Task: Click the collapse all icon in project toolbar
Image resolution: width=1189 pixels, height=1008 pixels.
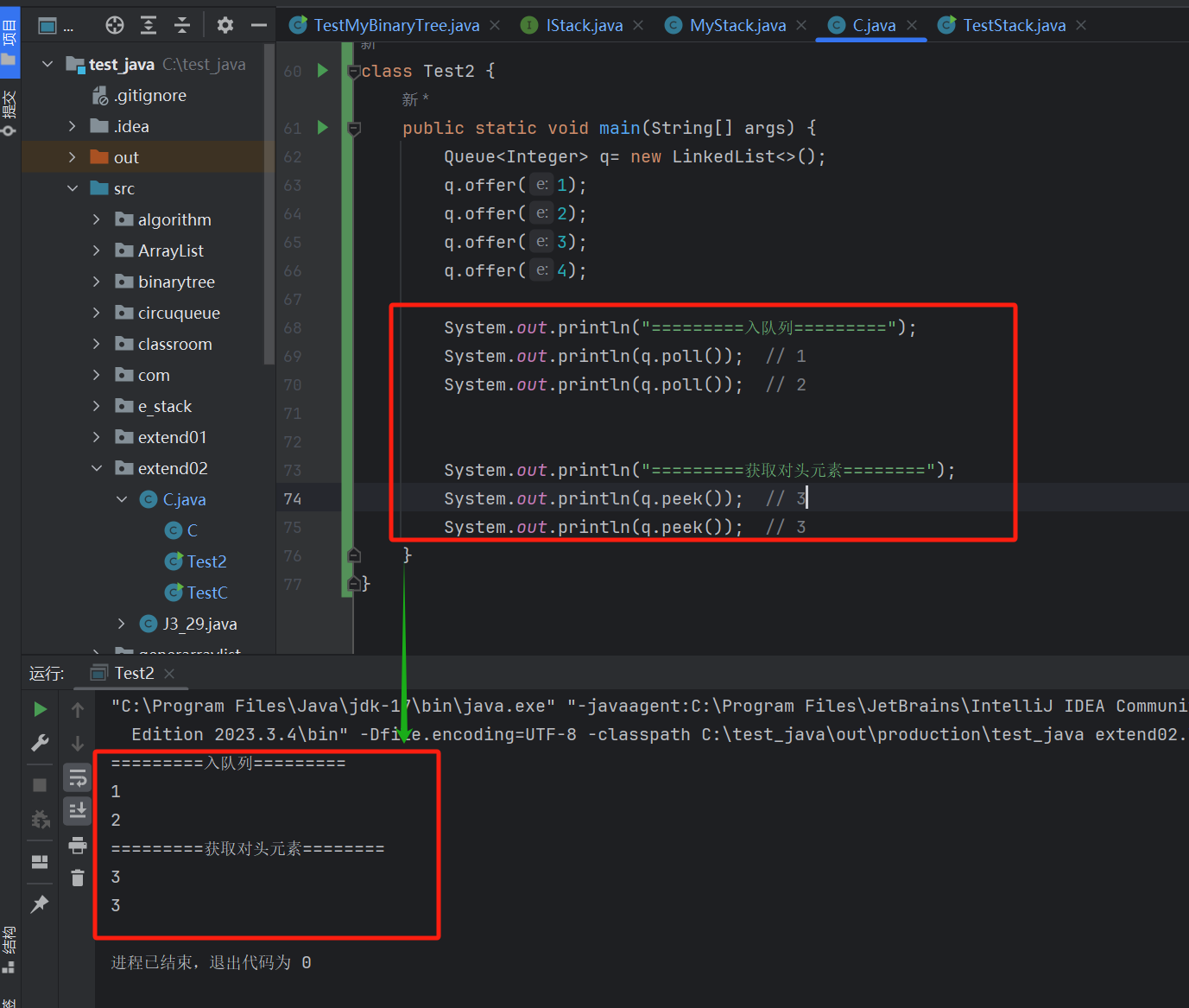Action: (182, 25)
